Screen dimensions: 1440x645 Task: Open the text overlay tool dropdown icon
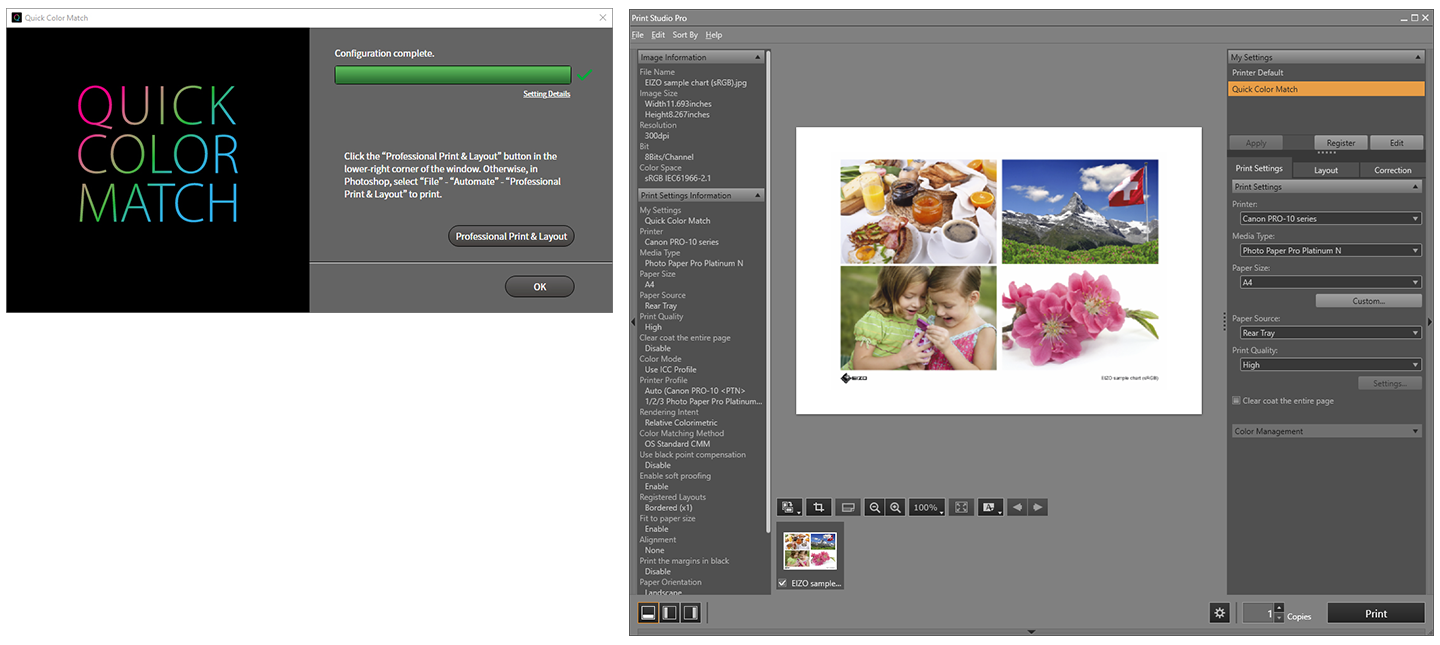coord(990,507)
